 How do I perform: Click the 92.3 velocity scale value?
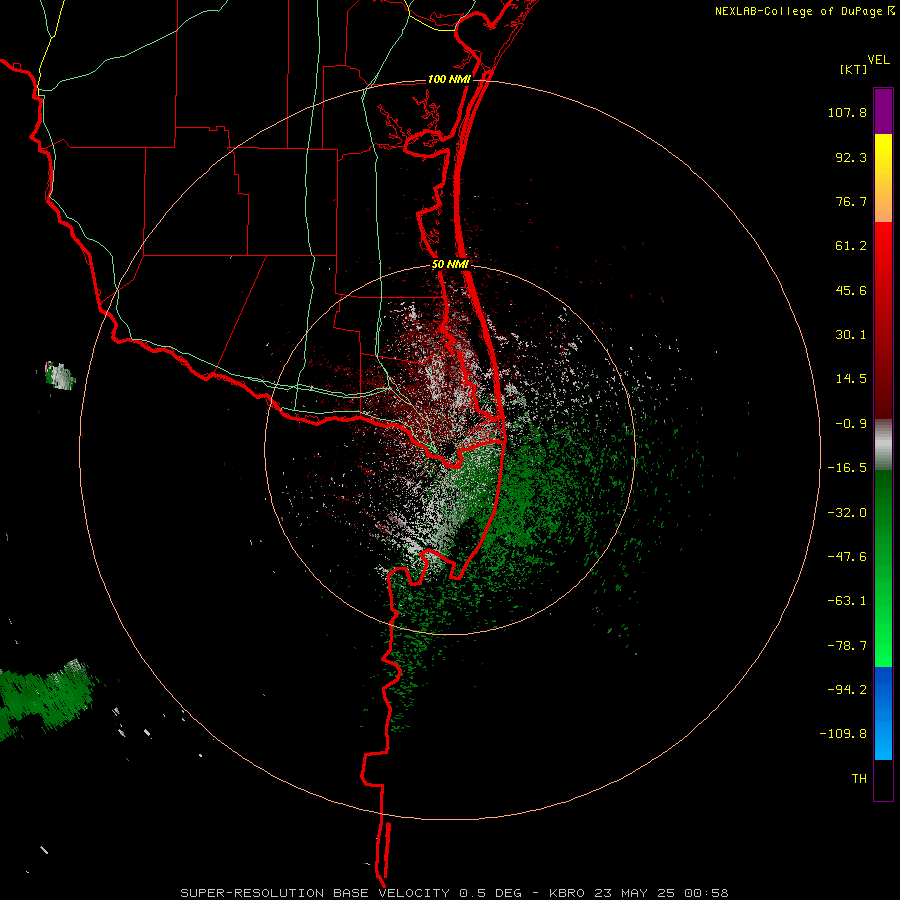click(851, 157)
